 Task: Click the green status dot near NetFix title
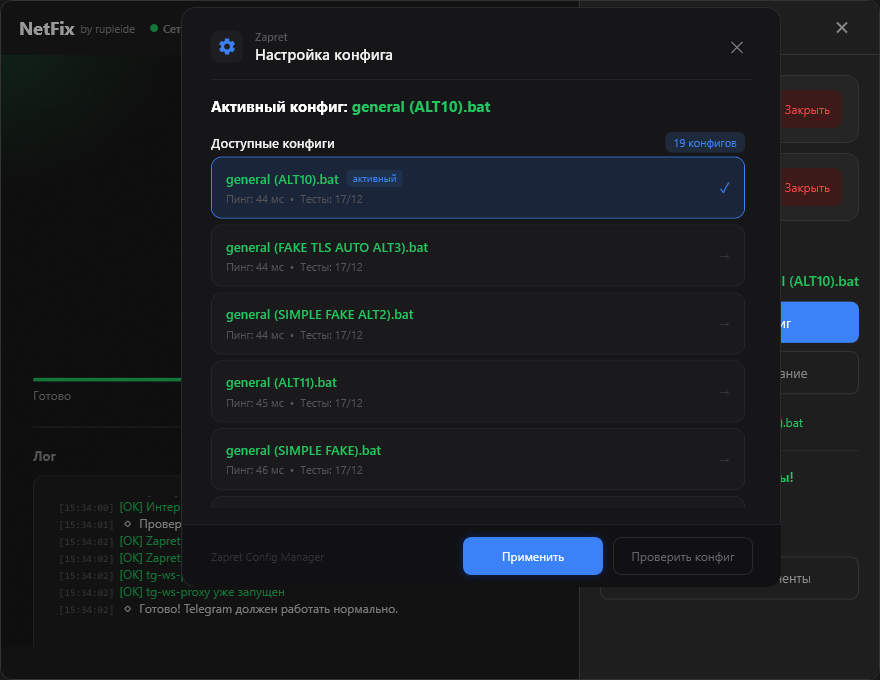click(x=154, y=28)
